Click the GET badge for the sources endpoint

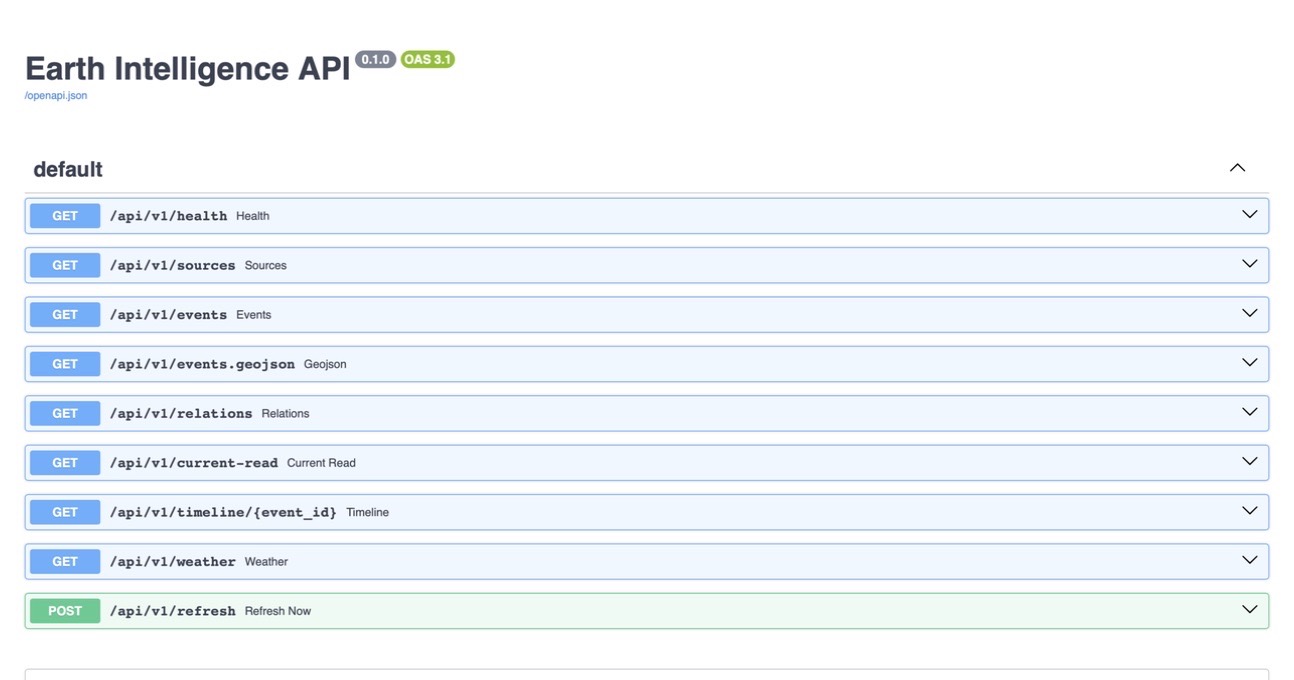tap(65, 265)
